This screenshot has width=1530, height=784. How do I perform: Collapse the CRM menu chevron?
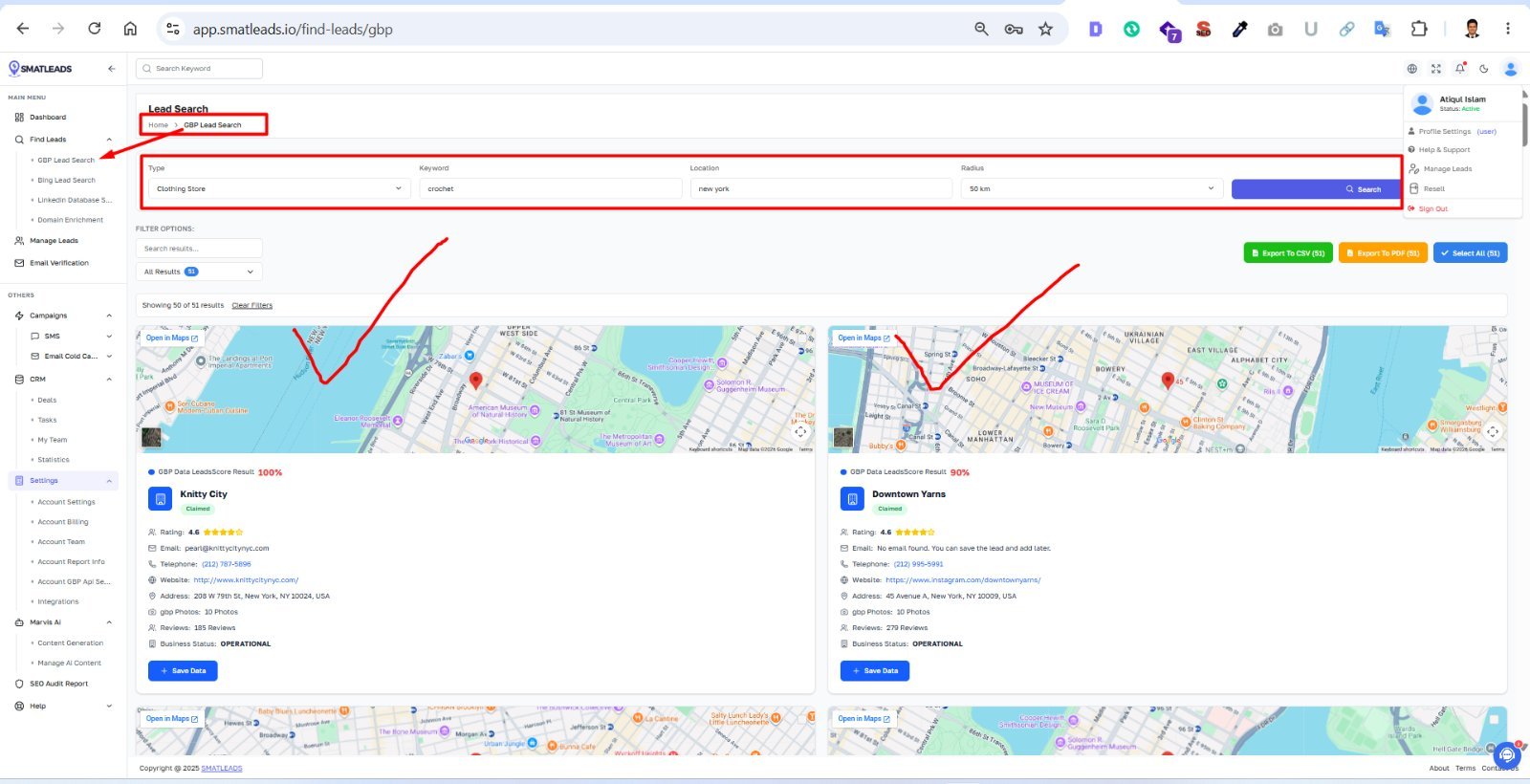109,380
